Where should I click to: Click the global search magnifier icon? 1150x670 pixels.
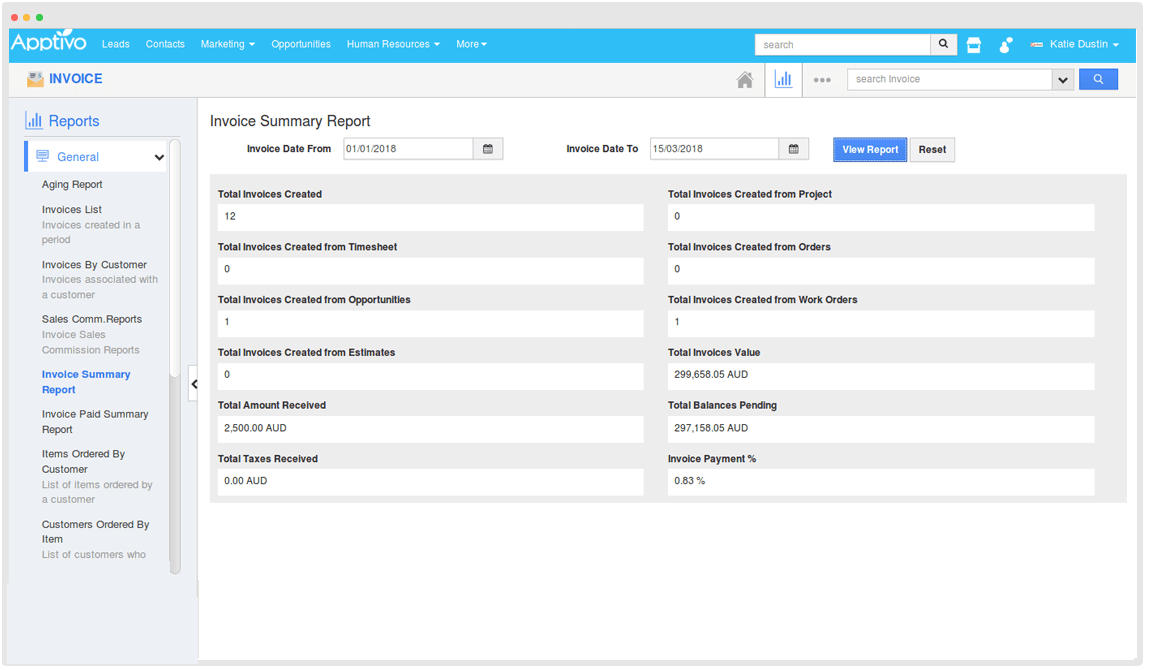click(943, 45)
